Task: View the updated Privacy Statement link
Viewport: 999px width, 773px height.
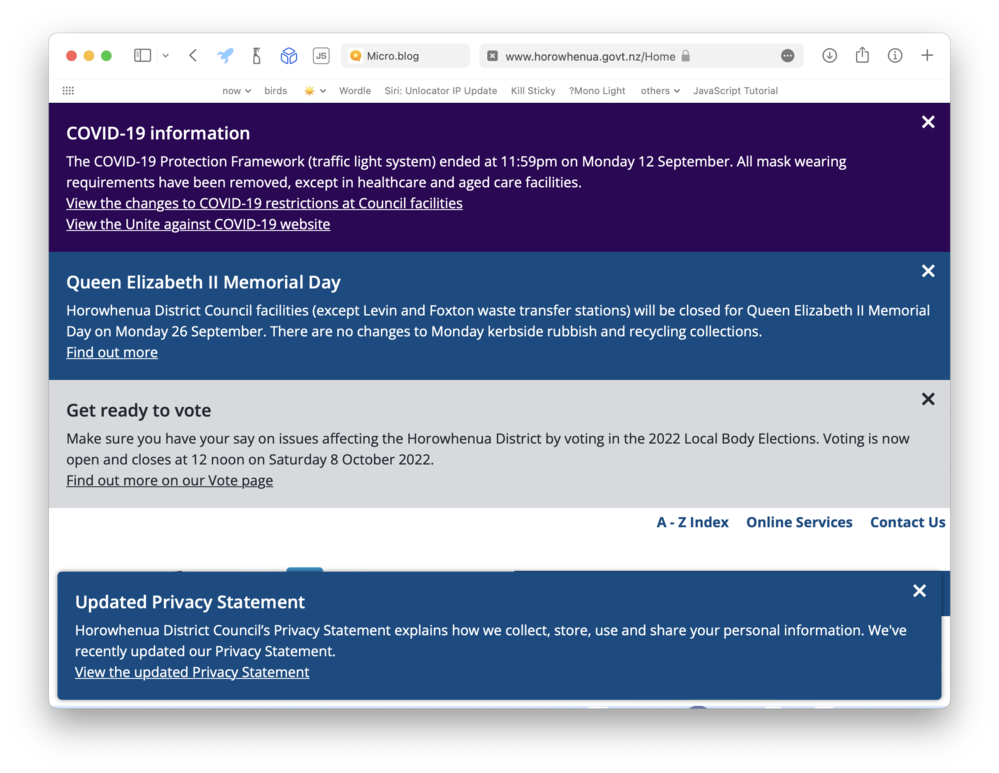Action: click(191, 671)
